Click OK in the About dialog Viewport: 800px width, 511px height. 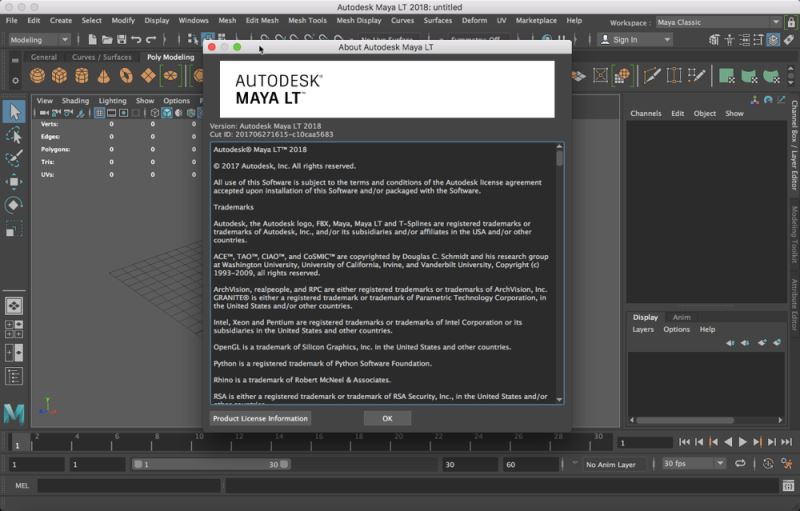click(x=387, y=418)
